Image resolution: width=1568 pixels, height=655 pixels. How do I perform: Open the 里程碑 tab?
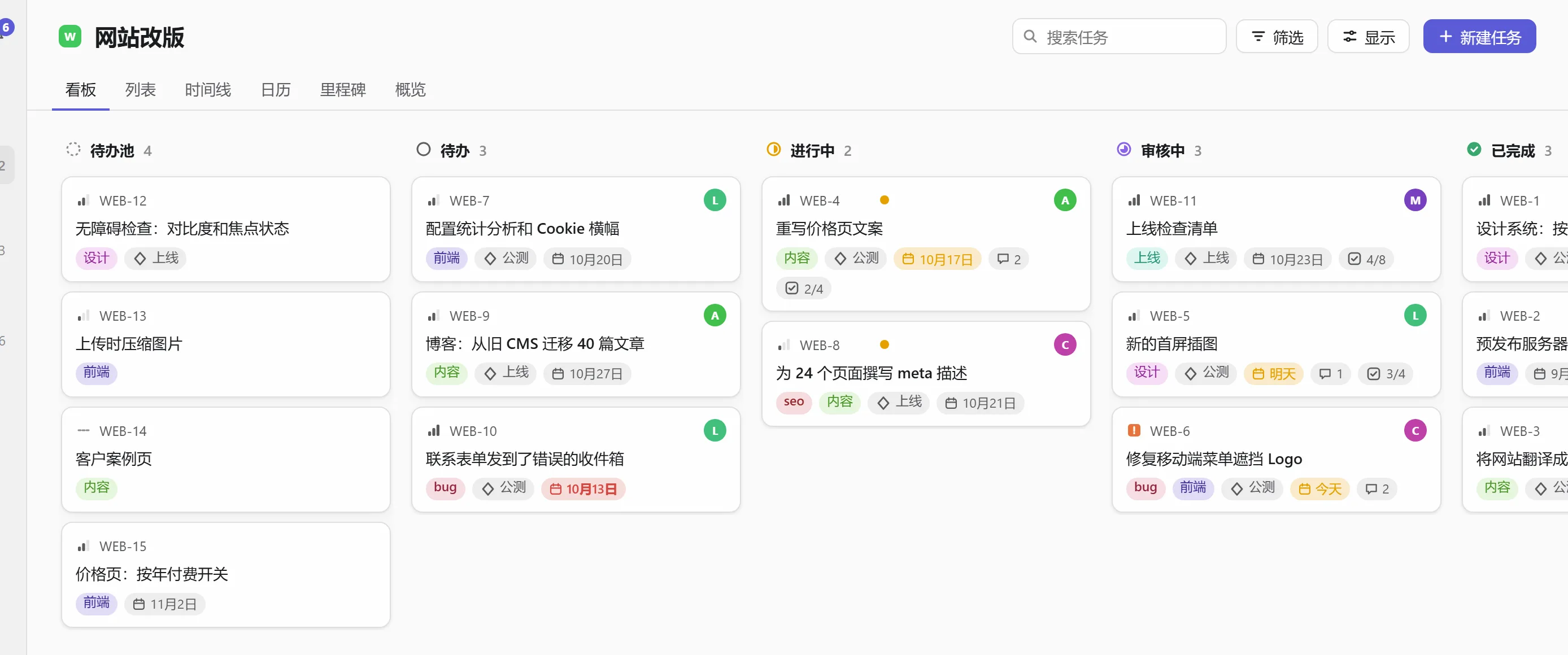tap(343, 89)
